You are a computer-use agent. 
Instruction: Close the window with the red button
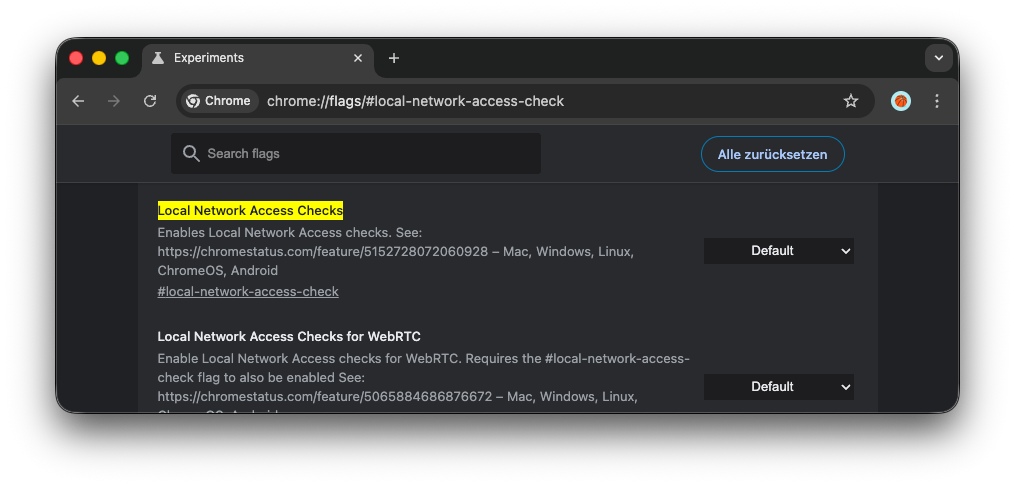pyautogui.click(x=76, y=58)
